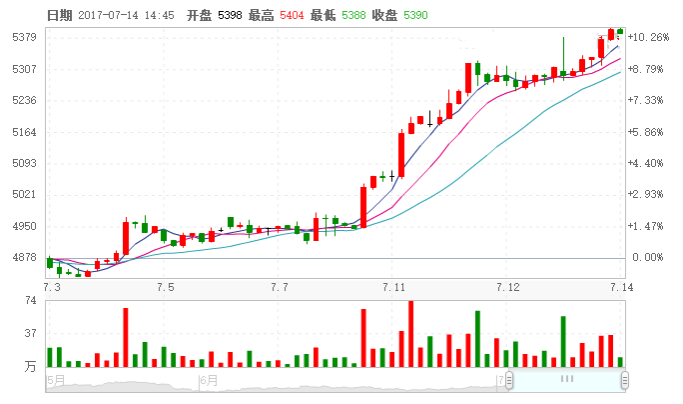Click the 6月 marker in the overview timeline
This screenshot has height=404, width=683.
tap(209, 380)
